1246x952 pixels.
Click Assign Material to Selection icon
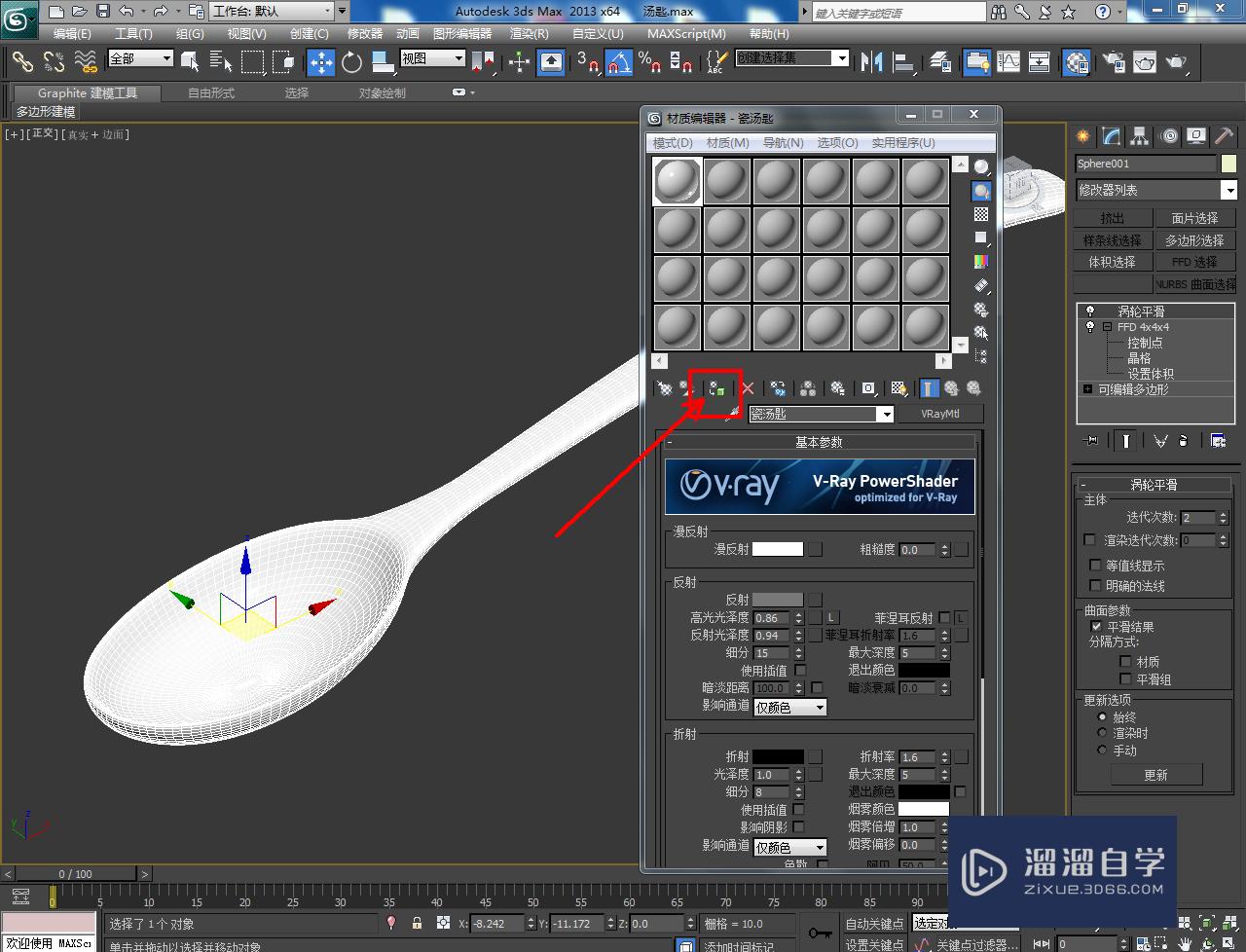717,388
